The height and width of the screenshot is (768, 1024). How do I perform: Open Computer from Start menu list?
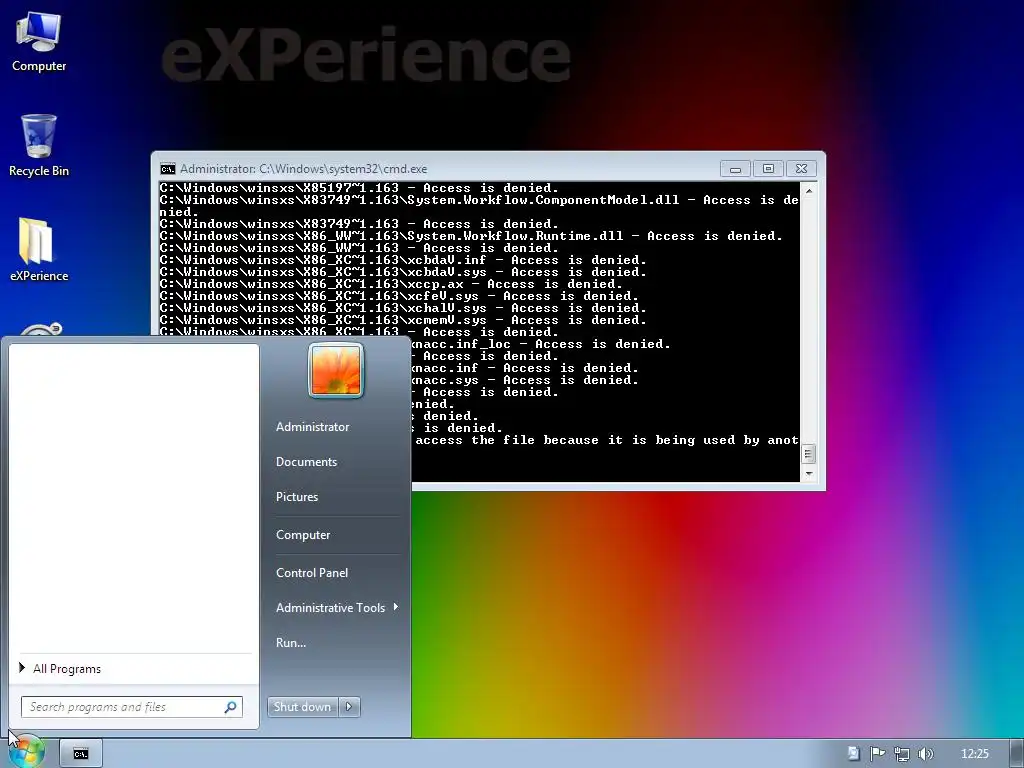[303, 535]
